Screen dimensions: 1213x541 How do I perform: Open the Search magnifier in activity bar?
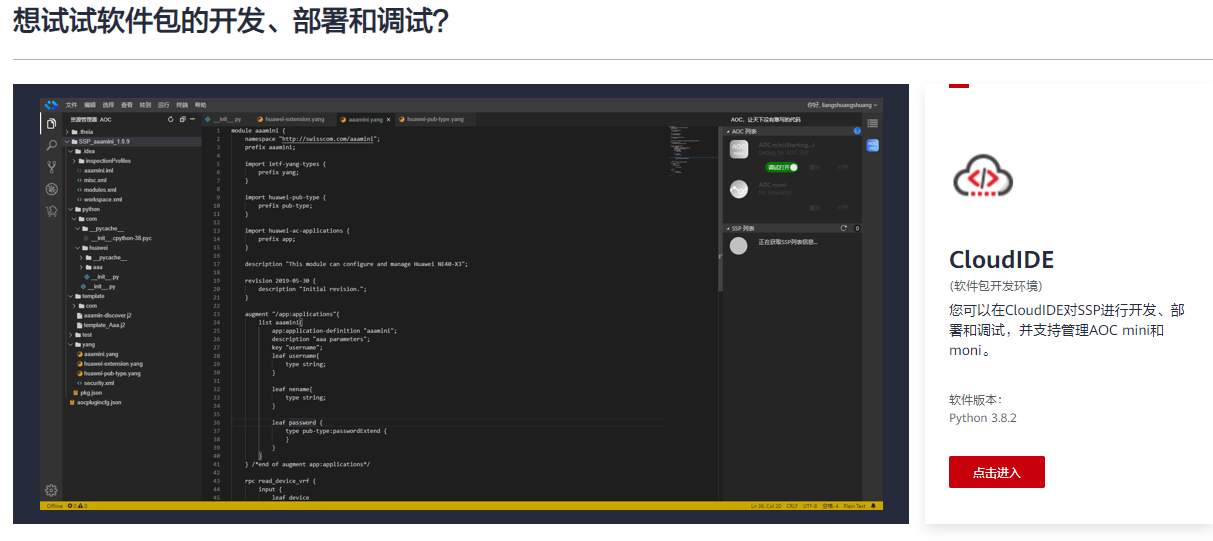tap(51, 145)
